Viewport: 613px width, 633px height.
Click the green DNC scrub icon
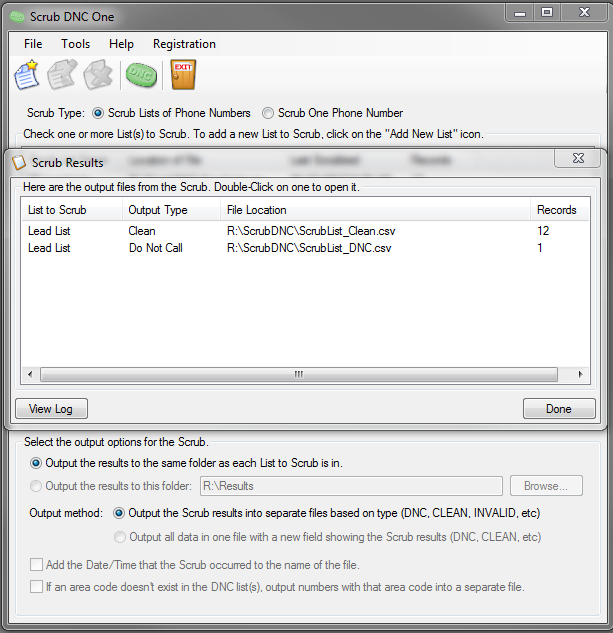pos(141,75)
